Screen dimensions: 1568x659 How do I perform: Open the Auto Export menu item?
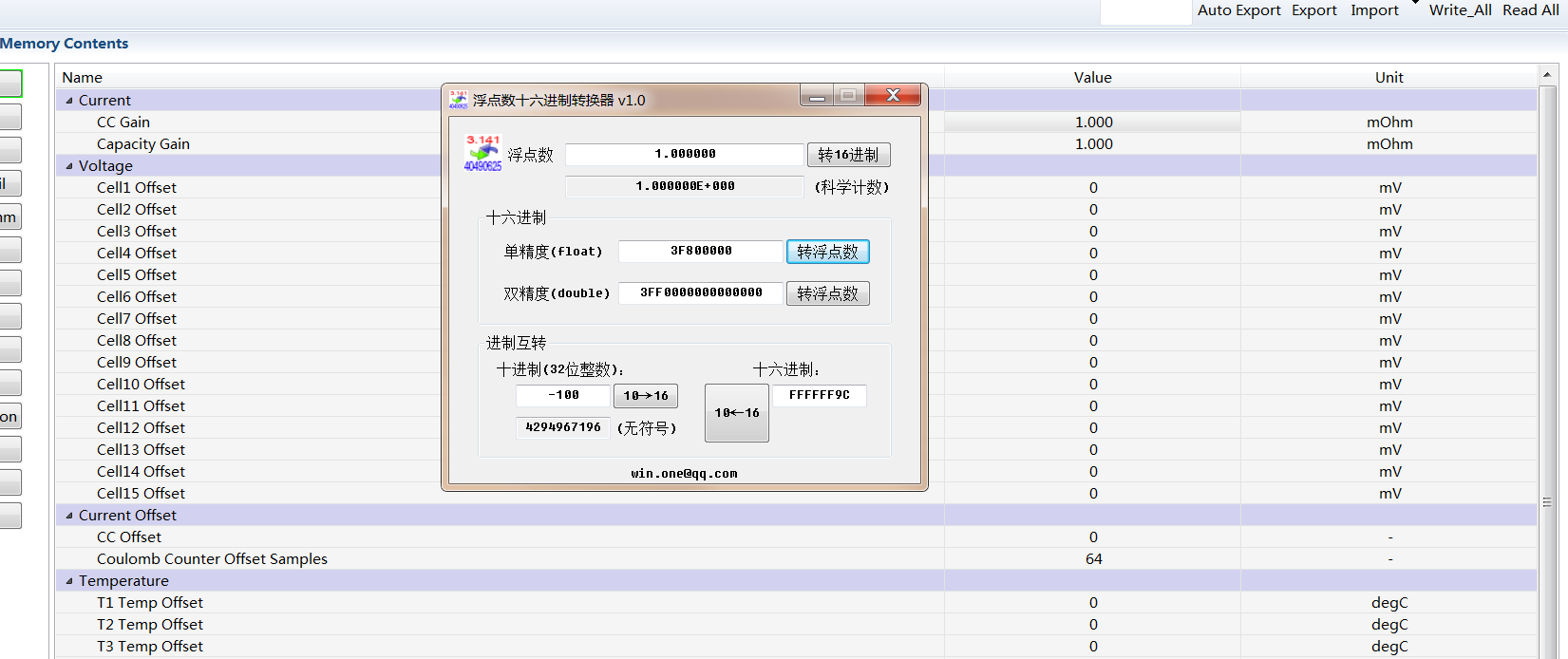coord(1238,10)
